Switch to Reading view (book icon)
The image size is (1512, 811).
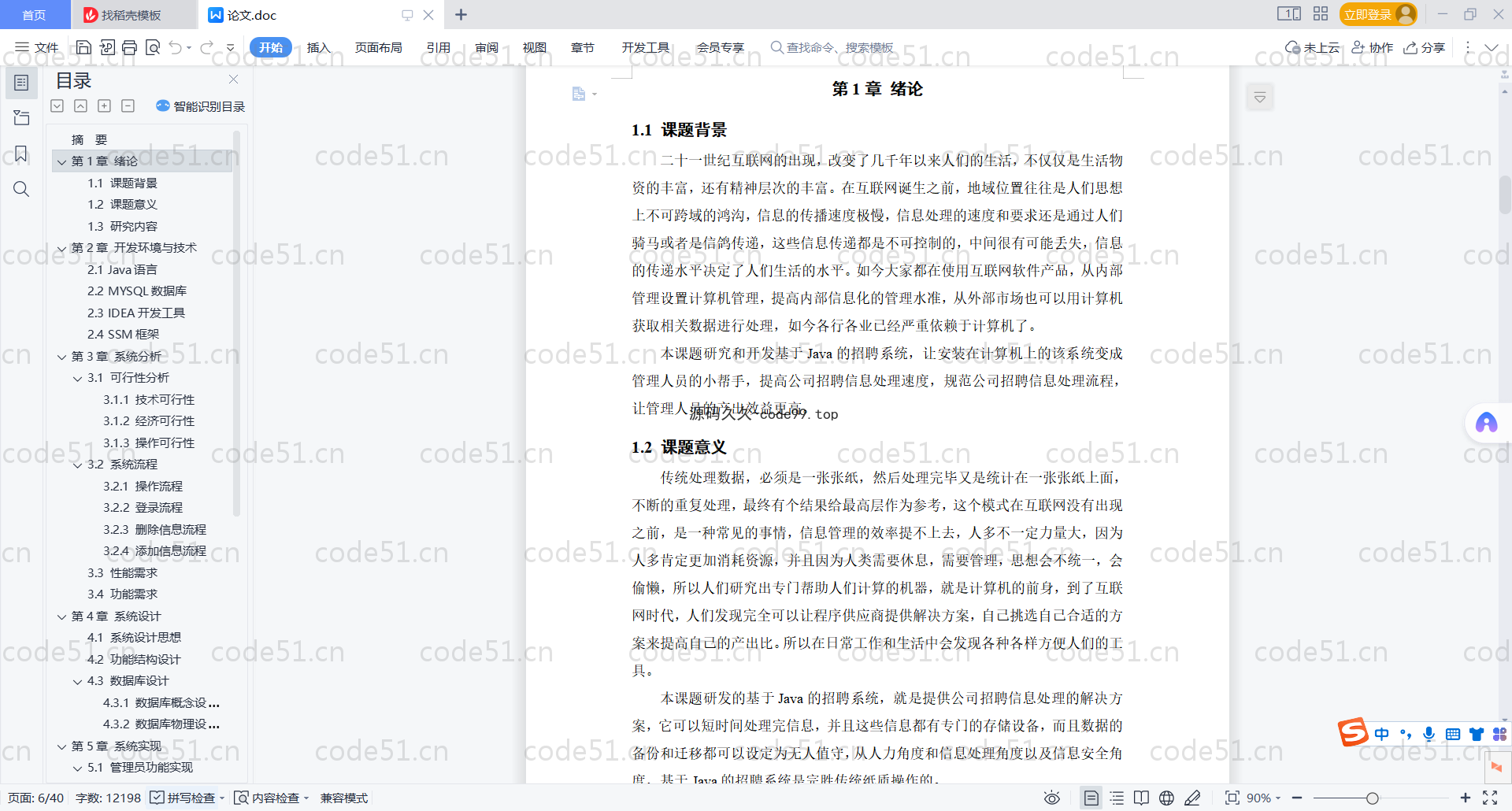pos(1141,798)
